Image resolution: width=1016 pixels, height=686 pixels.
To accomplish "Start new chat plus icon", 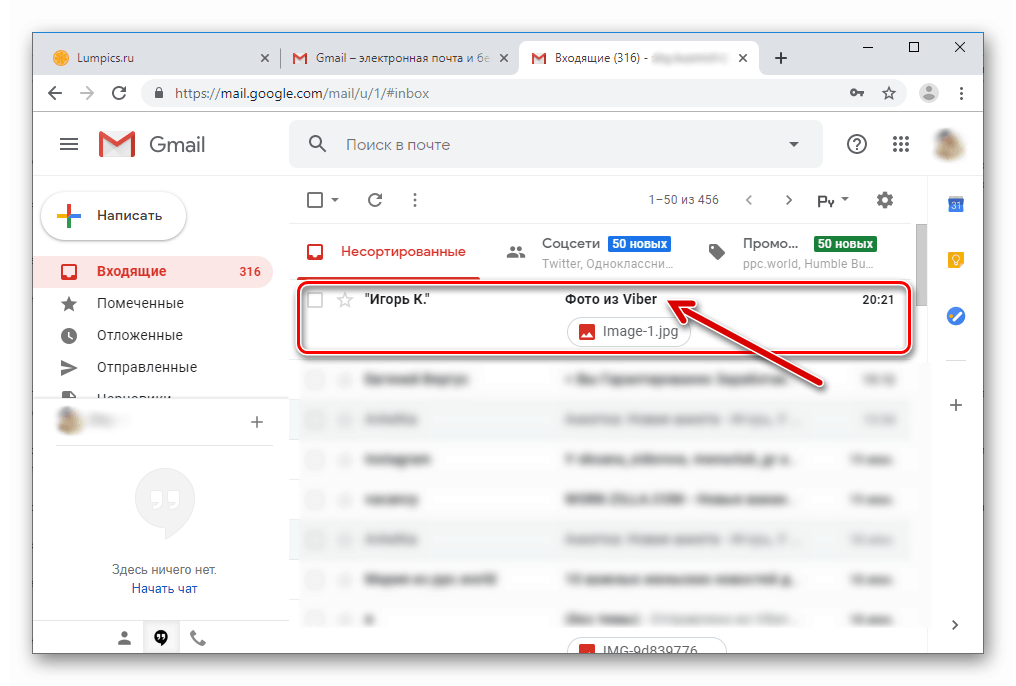I will coord(257,422).
